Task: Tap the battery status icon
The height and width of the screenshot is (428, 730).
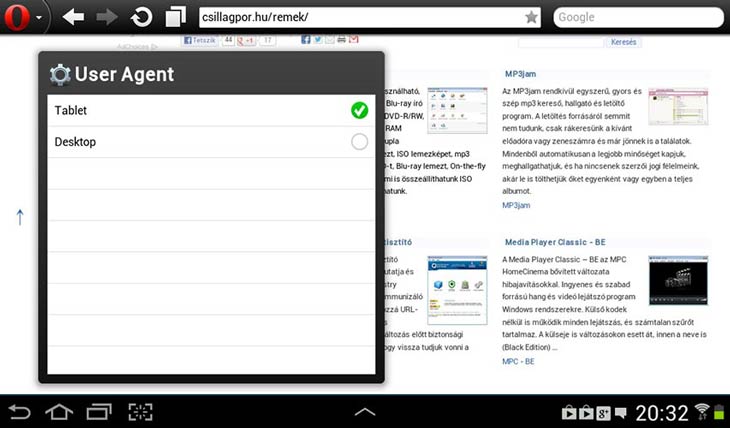Action: click(719, 412)
